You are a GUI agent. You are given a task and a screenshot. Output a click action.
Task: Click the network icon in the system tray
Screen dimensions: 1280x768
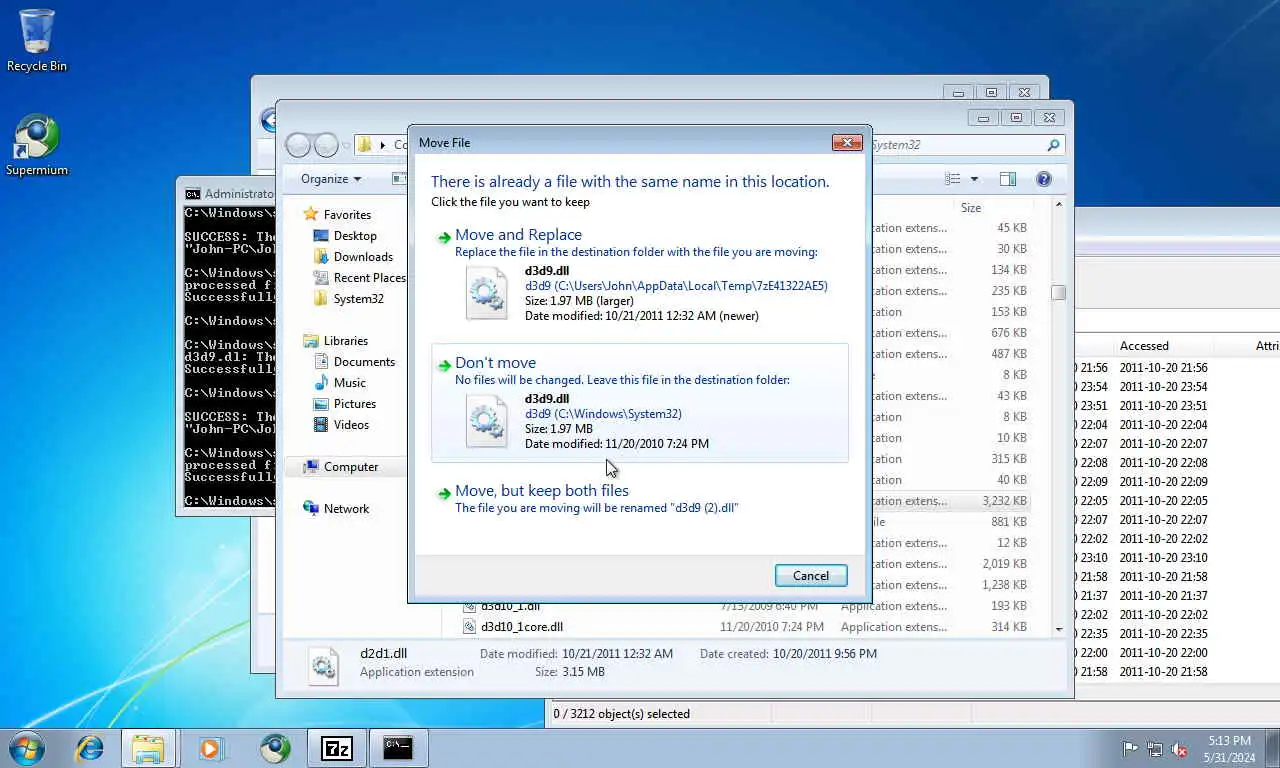click(1155, 748)
